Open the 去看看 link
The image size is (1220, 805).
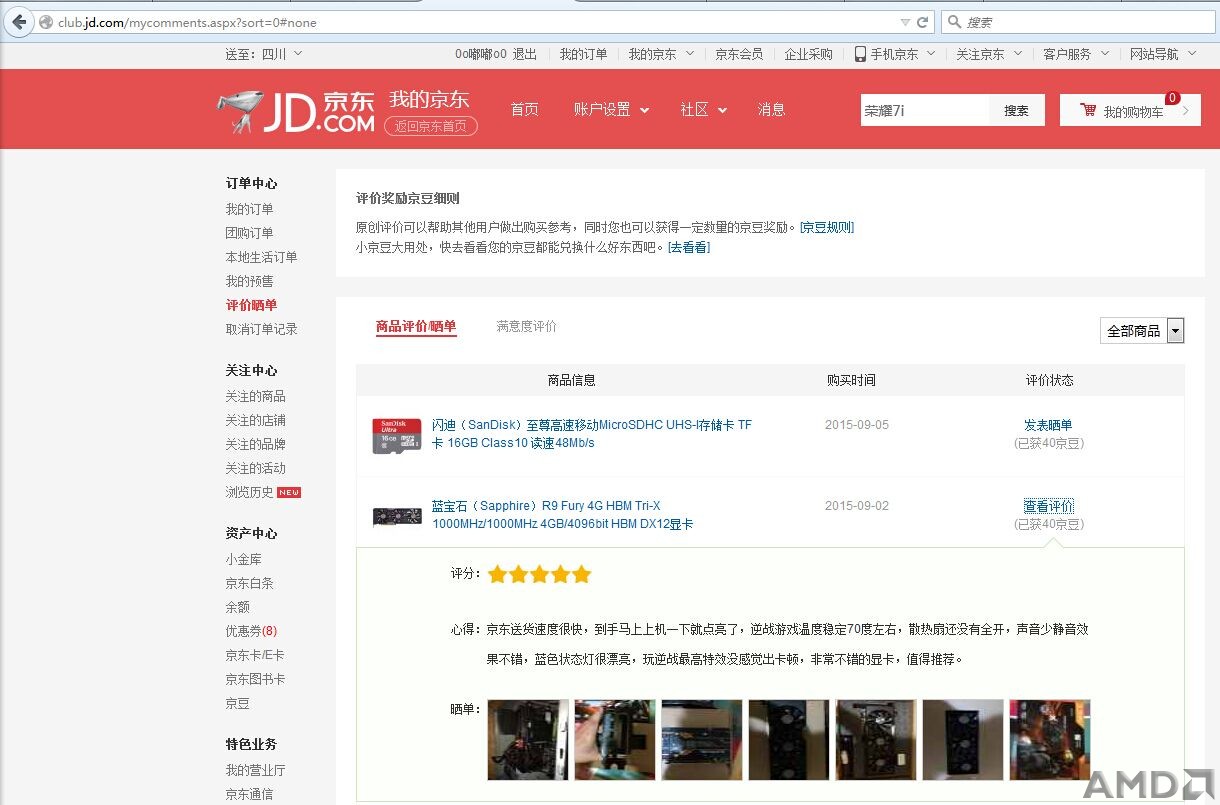tap(689, 247)
